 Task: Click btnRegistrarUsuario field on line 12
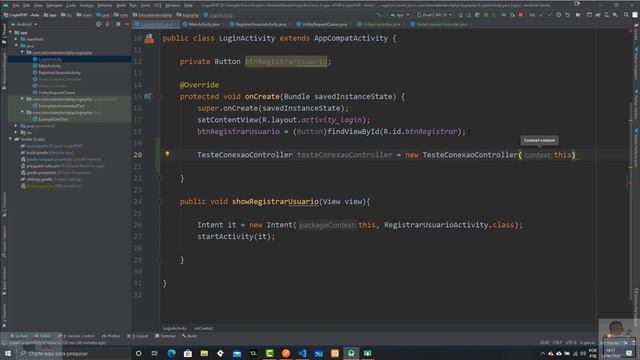[x=286, y=62]
